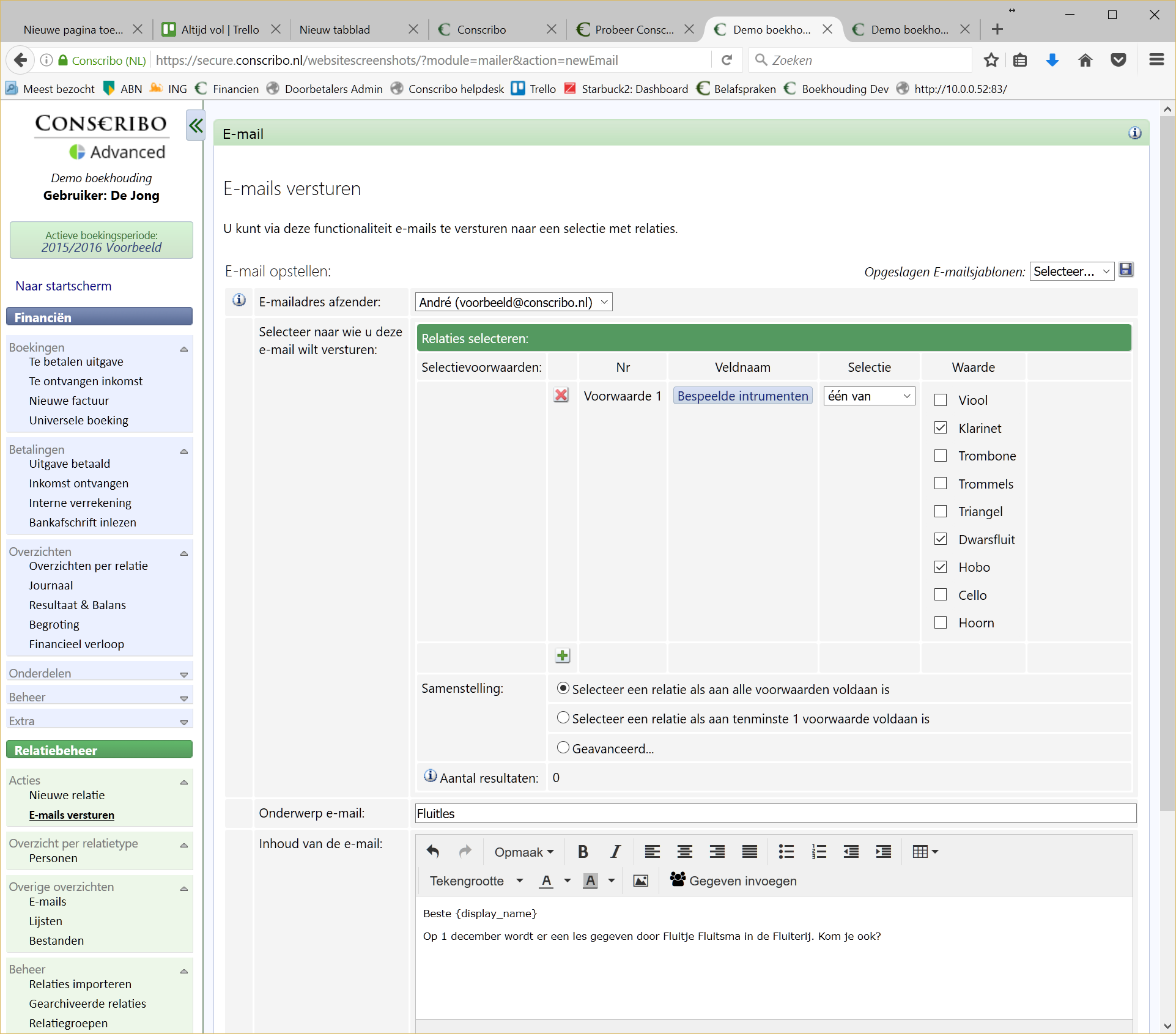Click the Naar startscherm link
The height and width of the screenshot is (1034, 1176).
(64, 286)
